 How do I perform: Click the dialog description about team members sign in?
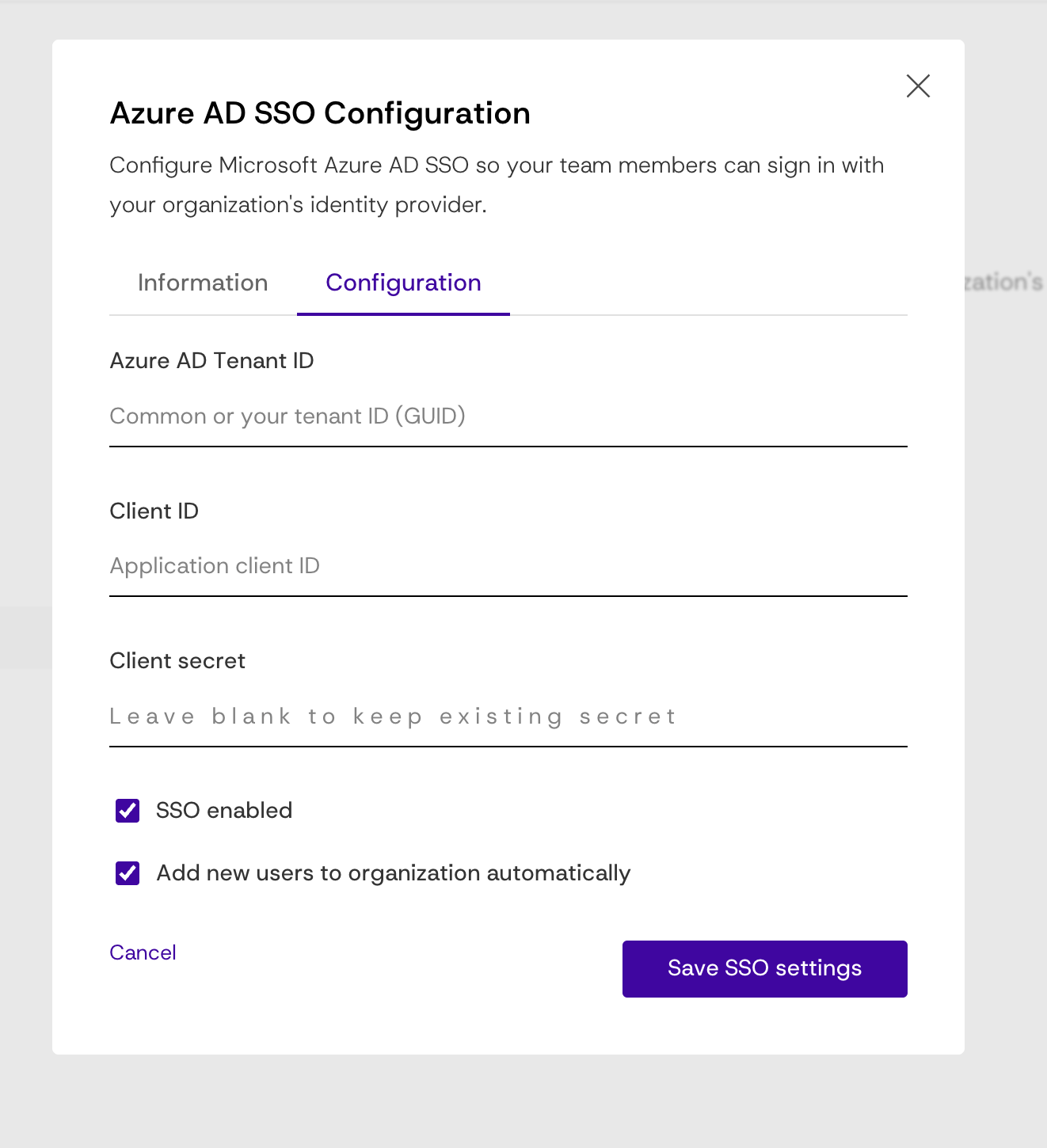coord(497,185)
